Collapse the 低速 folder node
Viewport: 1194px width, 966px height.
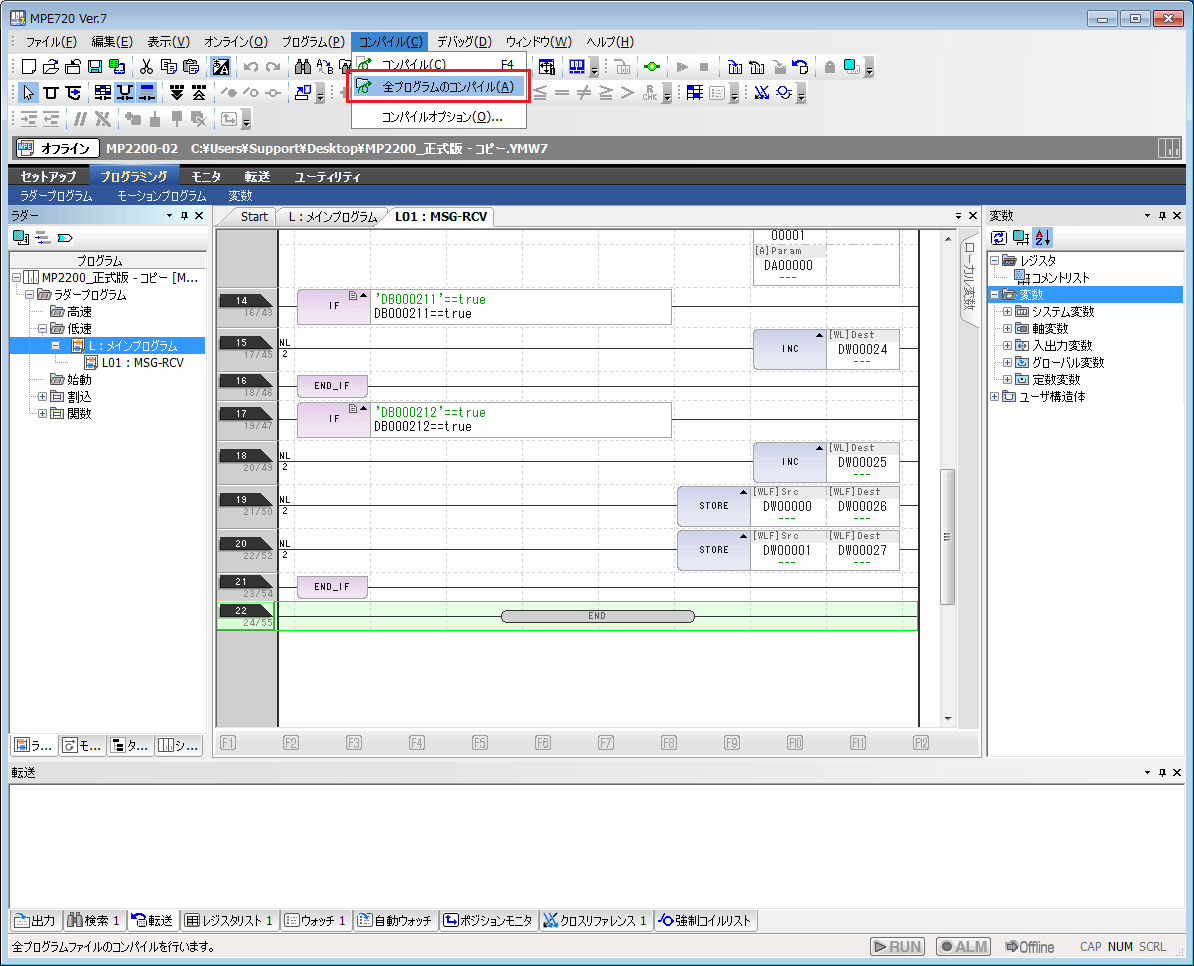43,328
